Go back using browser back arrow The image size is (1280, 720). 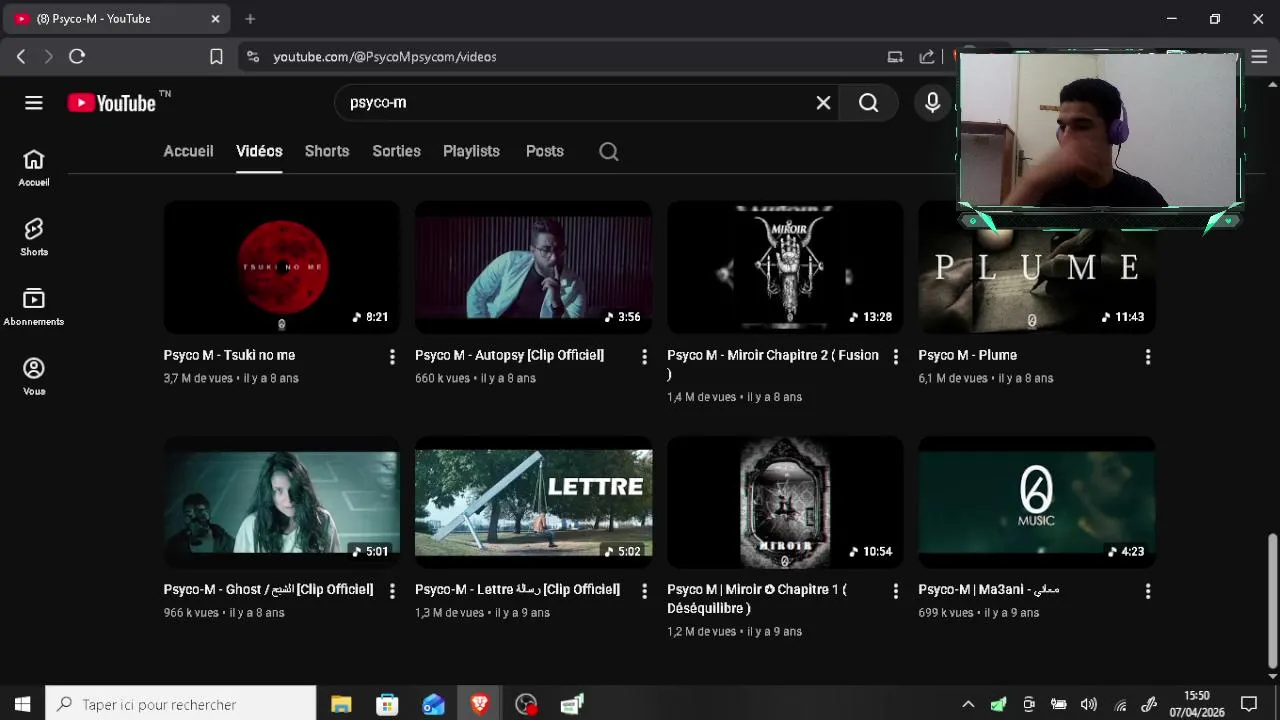(21, 57)
